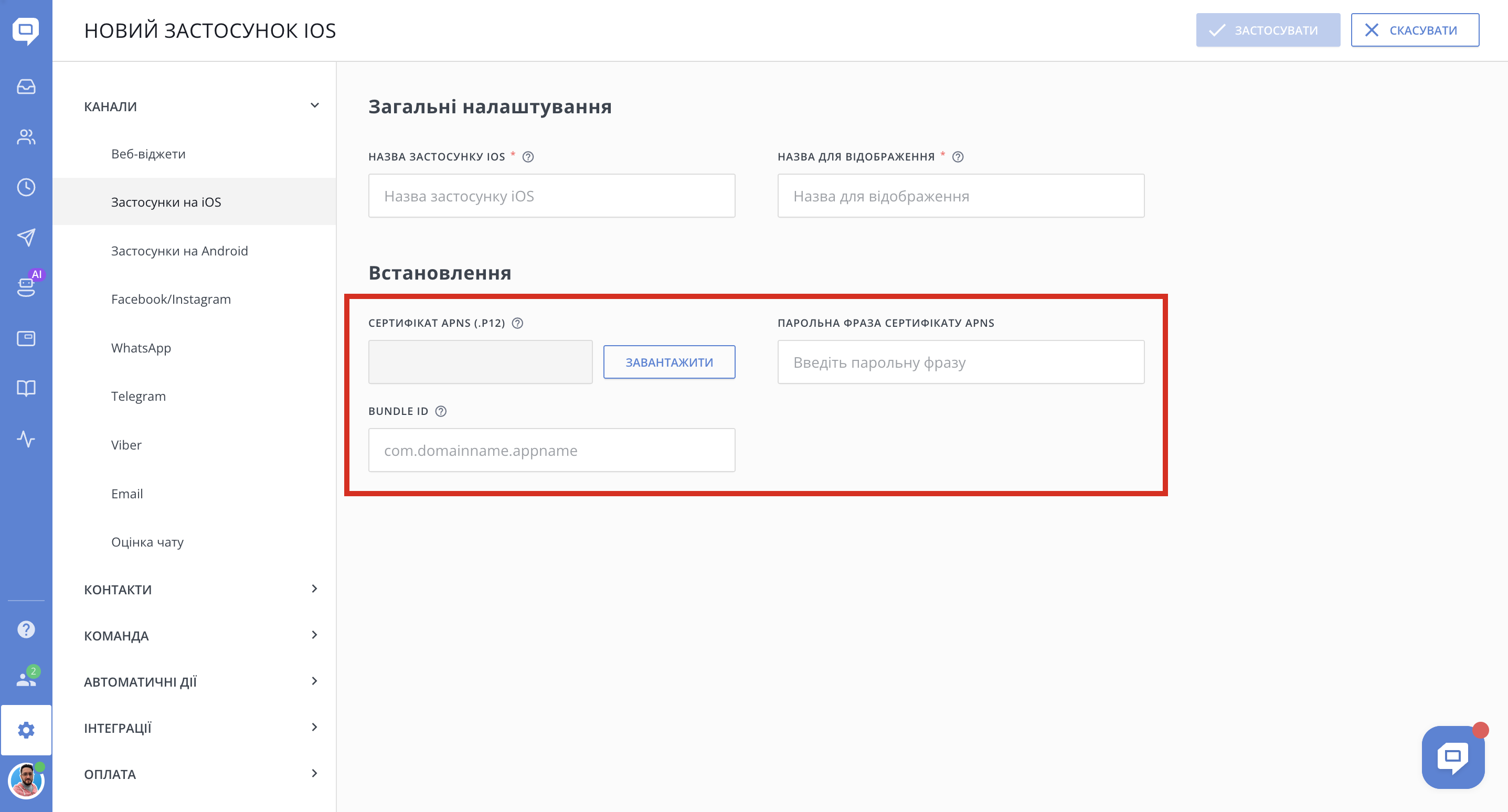Image resolution: width=1508 pixels, height=812 pixels.
Task: Click the ЗАВАНТАЖИТИ upload button
Action: click(x=668, y=362)
